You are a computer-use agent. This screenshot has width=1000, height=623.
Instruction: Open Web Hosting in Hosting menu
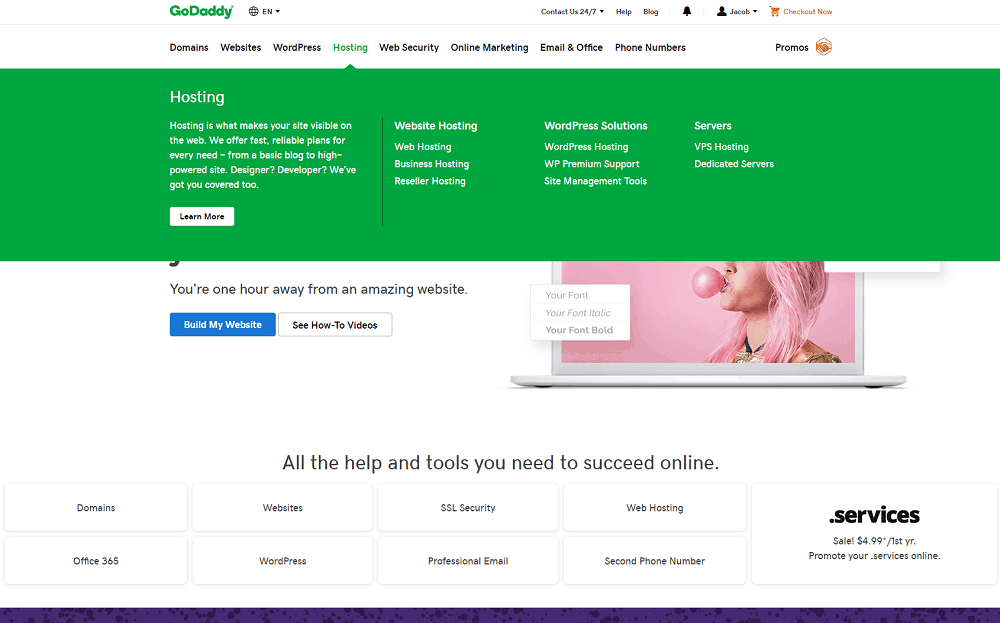(x=423, y=147)
